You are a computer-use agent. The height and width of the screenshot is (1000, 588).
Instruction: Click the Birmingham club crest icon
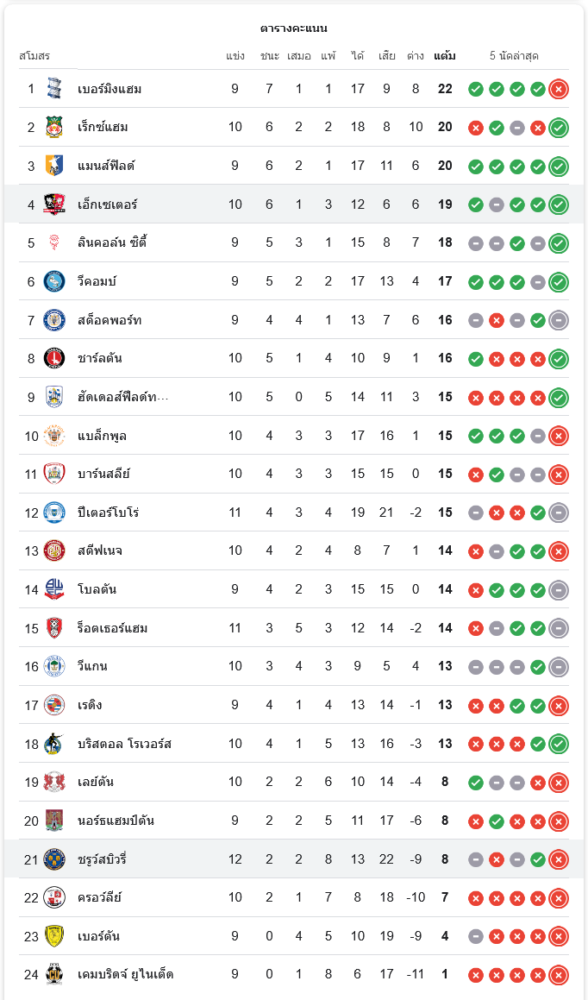pyautogui.click(x=54, y=89)
